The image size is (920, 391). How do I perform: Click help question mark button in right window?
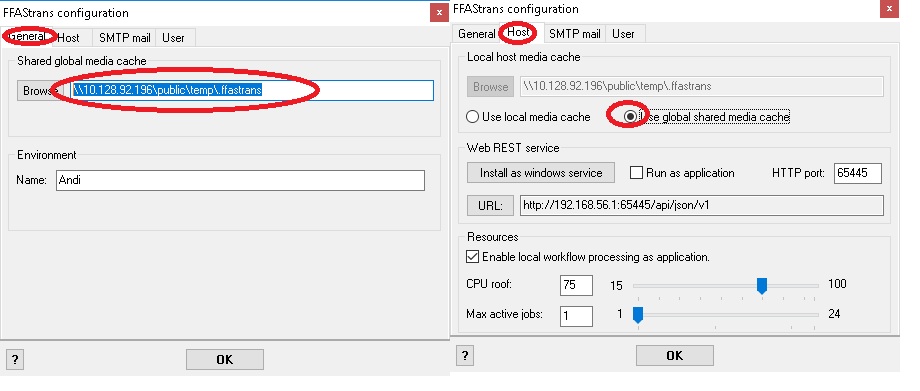465,356
